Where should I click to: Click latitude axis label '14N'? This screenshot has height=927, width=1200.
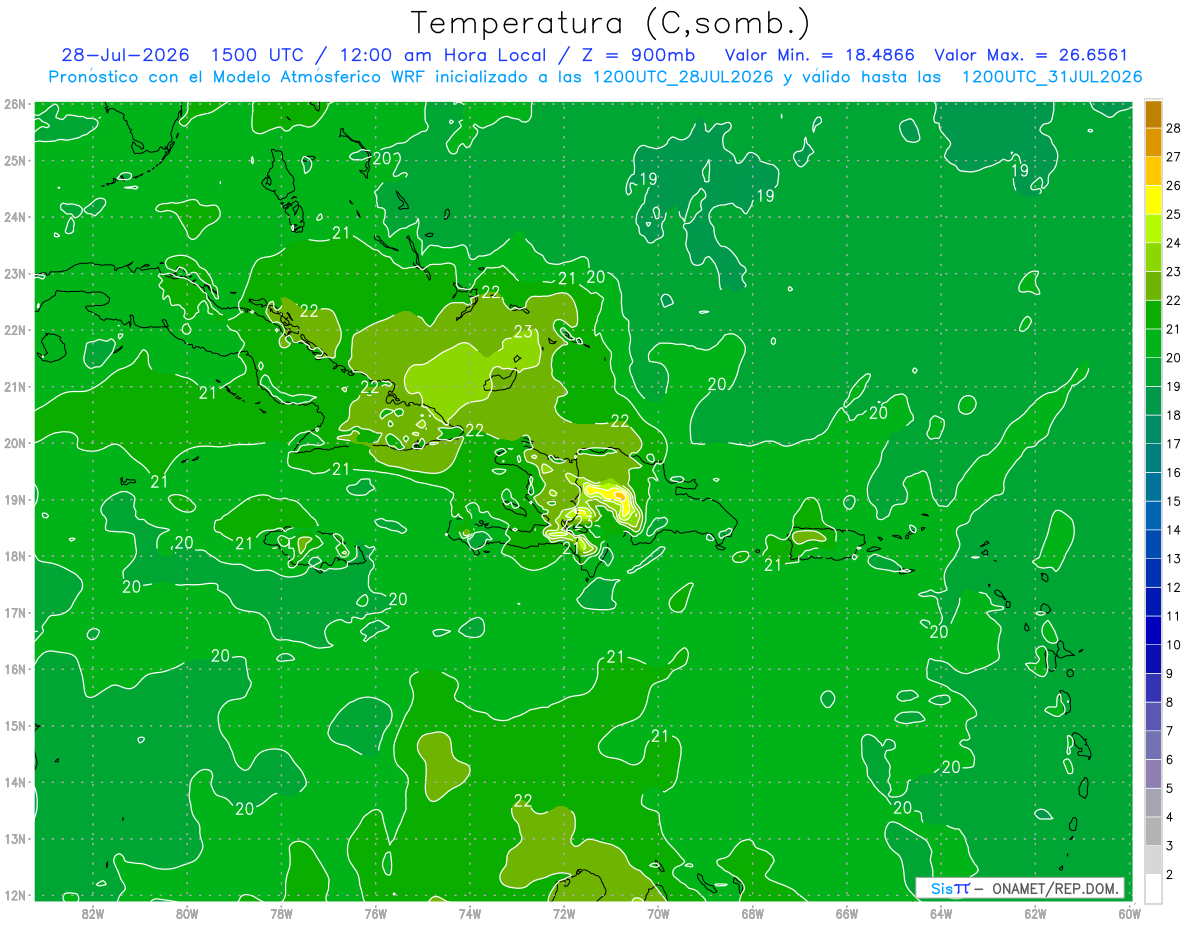pos(14,782)
